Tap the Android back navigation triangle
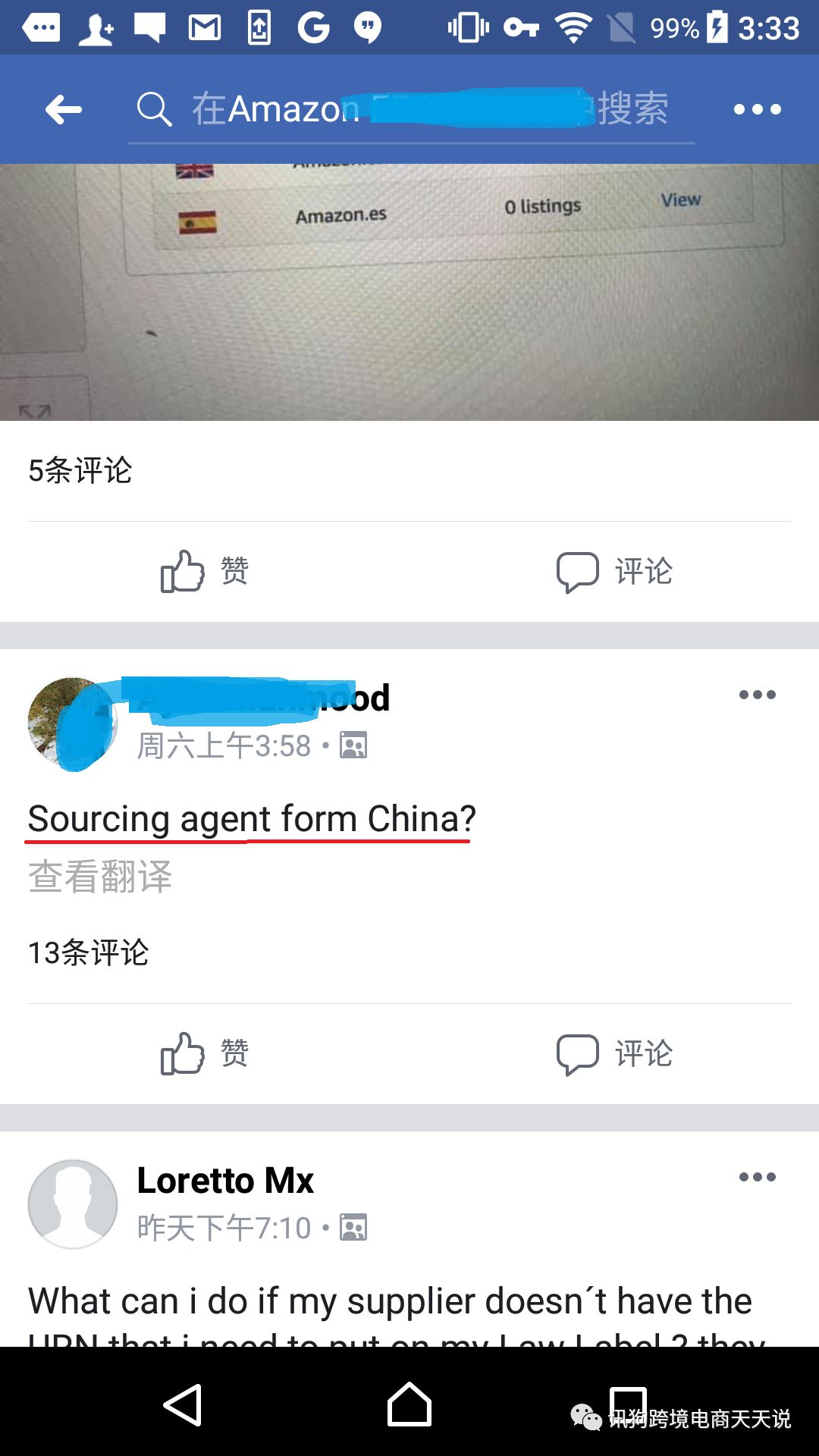This screenshot has height=1456, width=819. [183, 1404]
